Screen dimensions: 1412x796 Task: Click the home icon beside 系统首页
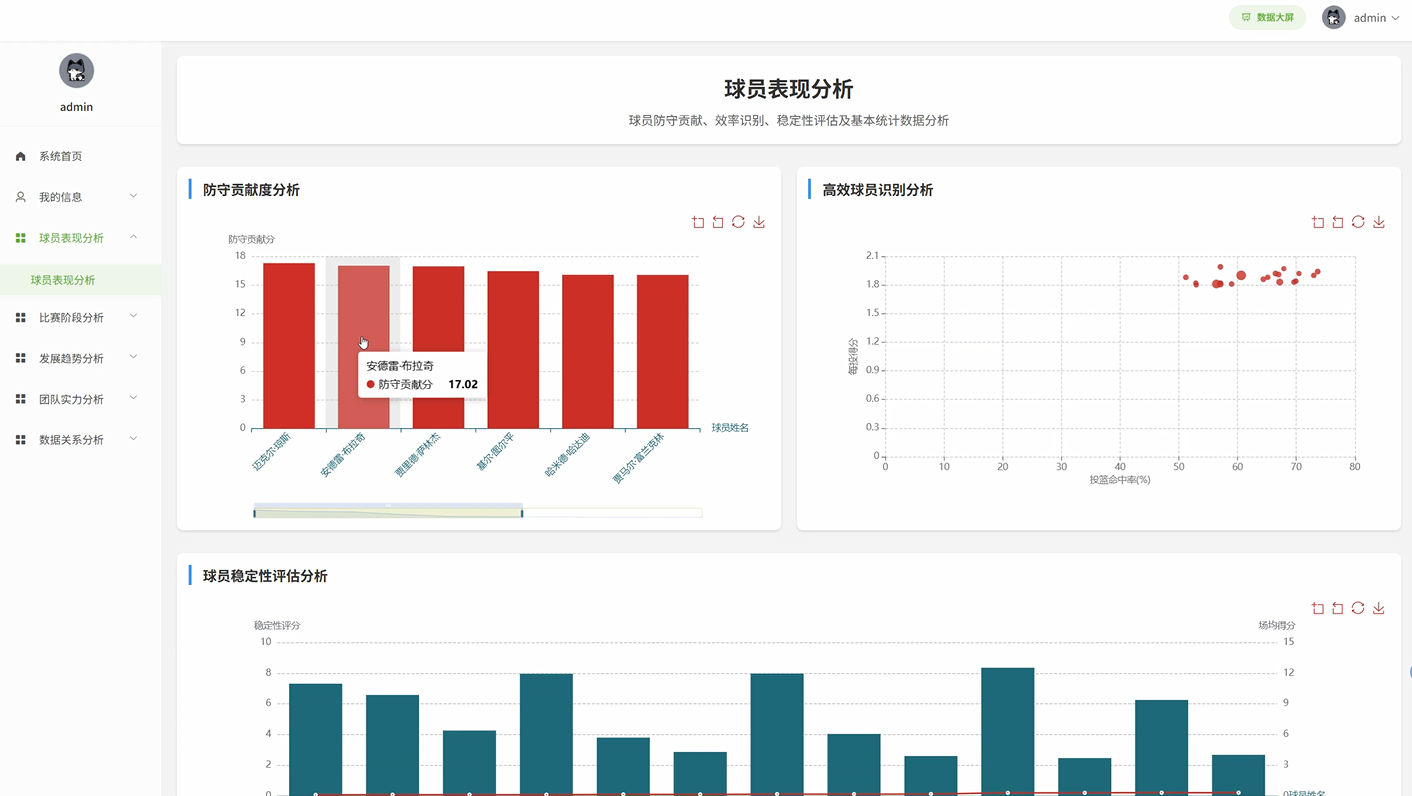click(x=20, y=156)
